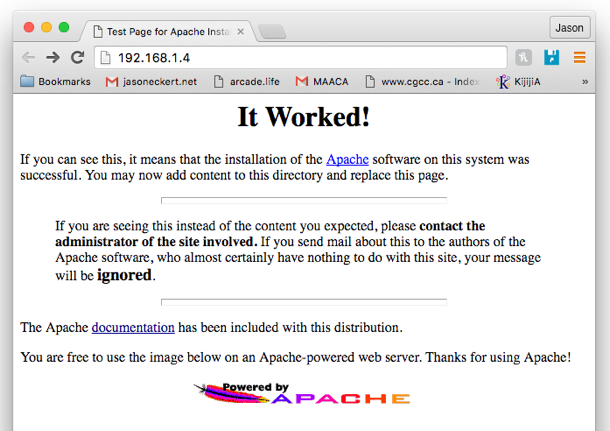Open a new tab
Image resolution: width=610 pixels, height=431 pixels.
coord(272,32)
